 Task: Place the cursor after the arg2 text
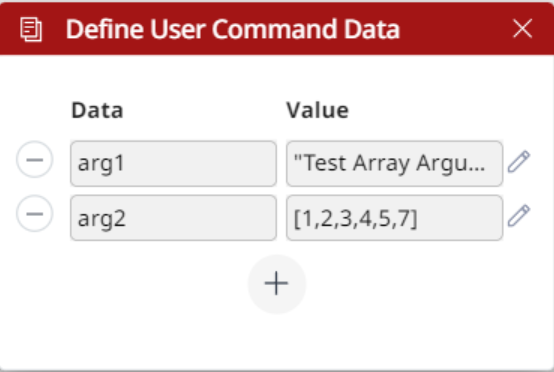coord(128,218)
